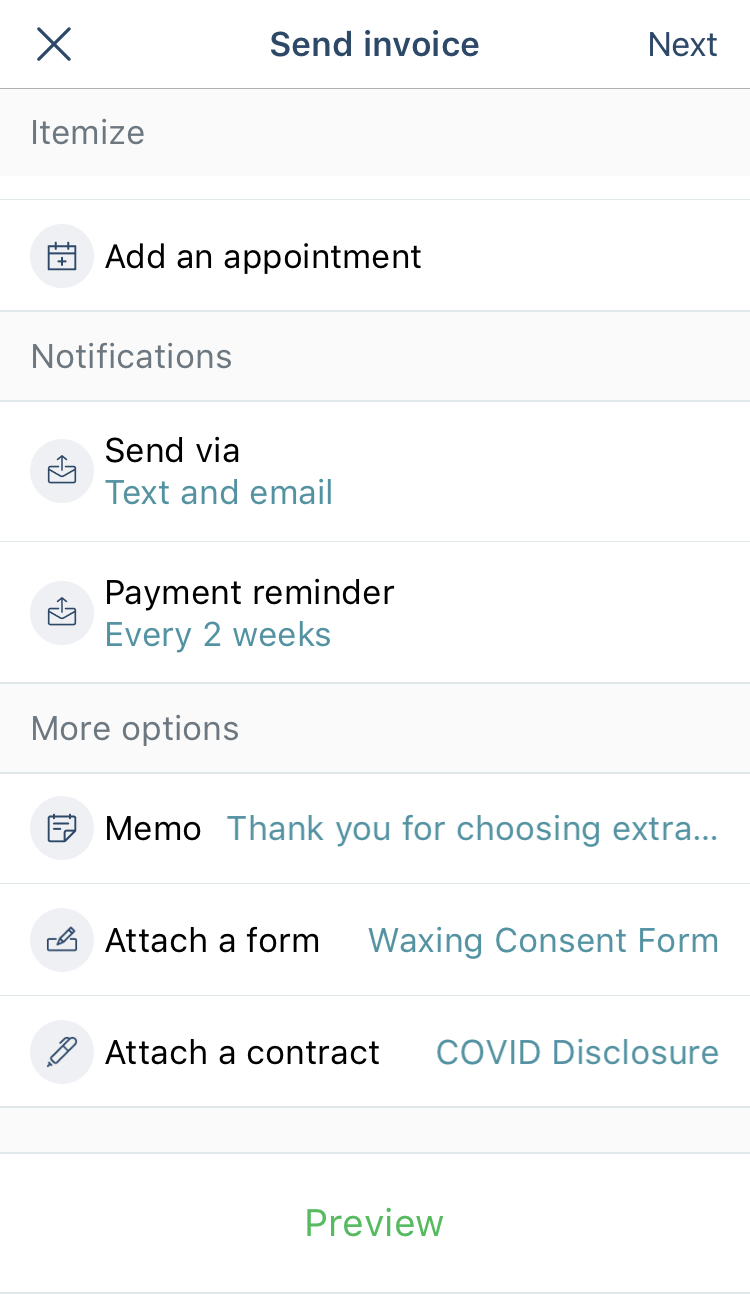Image resolution: width=750 pixels, height=1294 pixels.
Task: Change the Waxing Consent Form attachment
Action: click(543, 940)
